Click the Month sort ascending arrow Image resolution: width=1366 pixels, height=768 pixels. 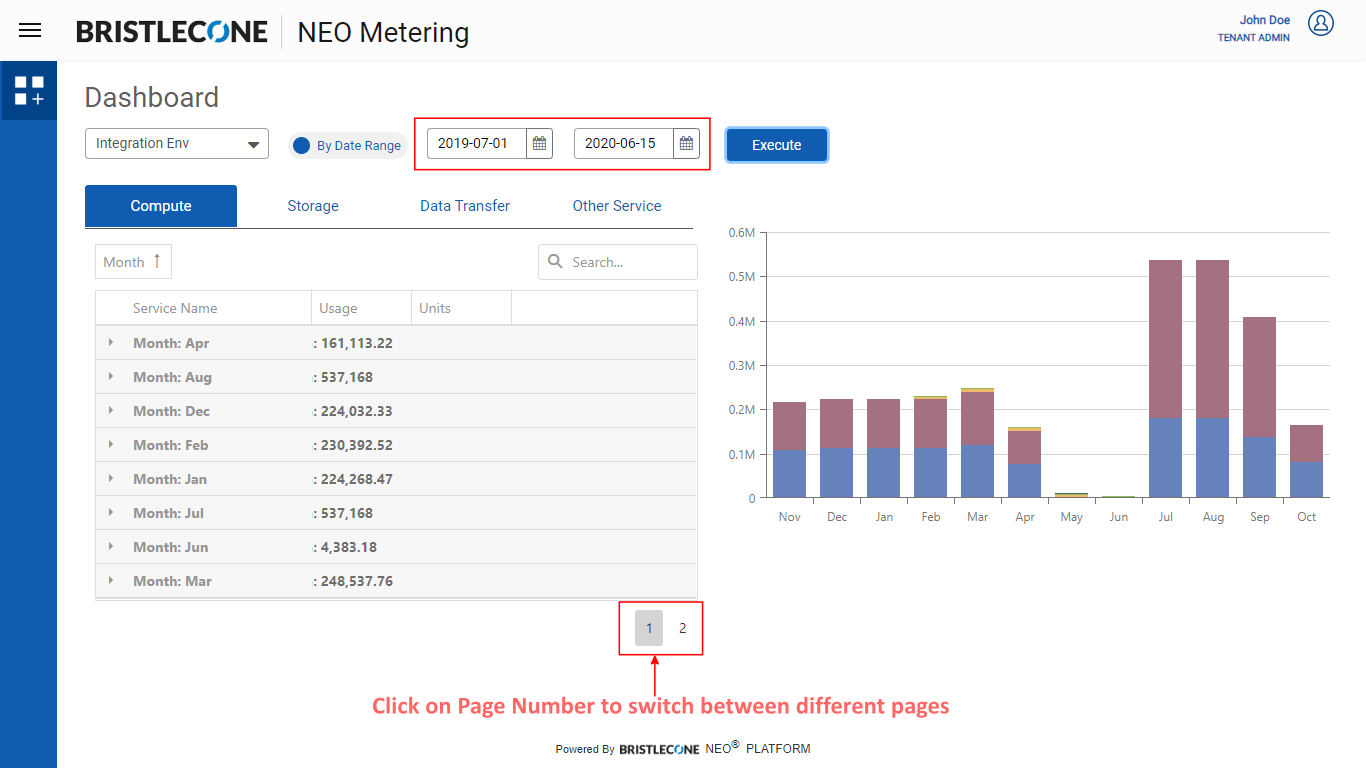pyautogui.click(x=157, y=261)
